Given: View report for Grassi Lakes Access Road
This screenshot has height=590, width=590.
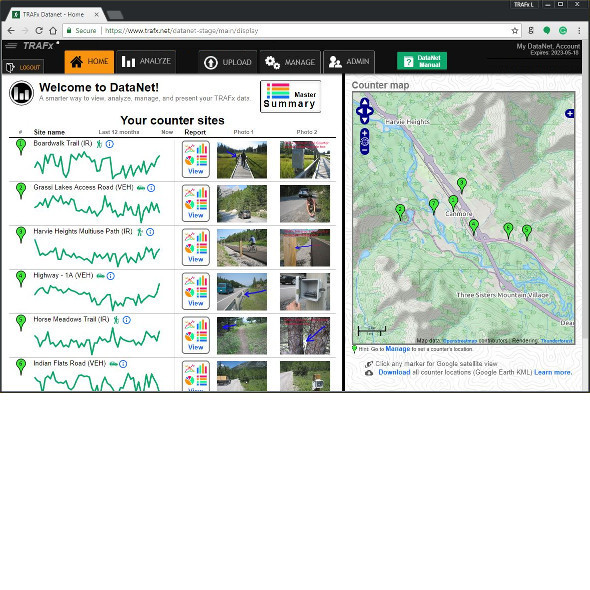Looking at the screenshot, I should tap(196, 203).
